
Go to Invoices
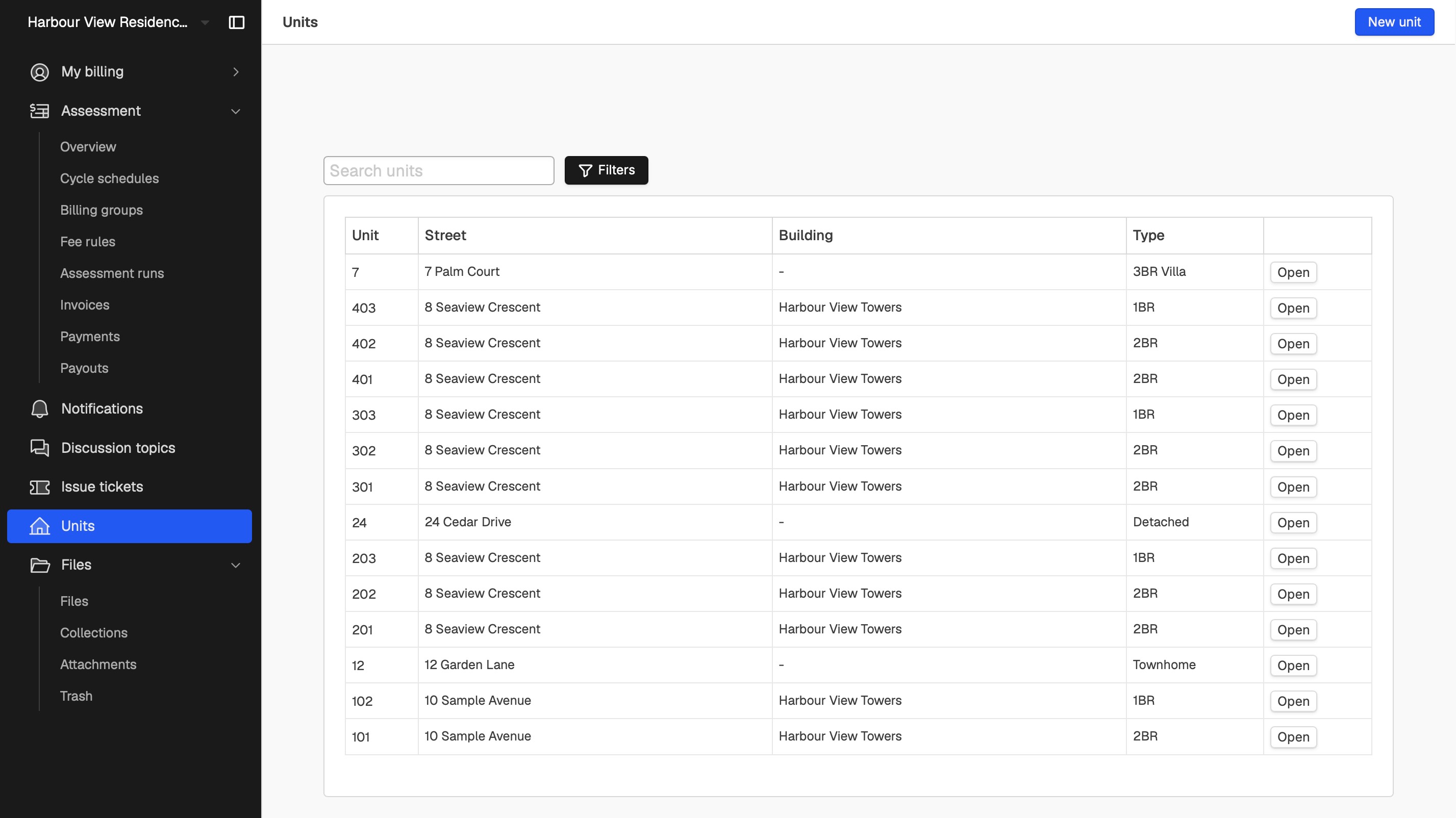[x=85, y=305]
